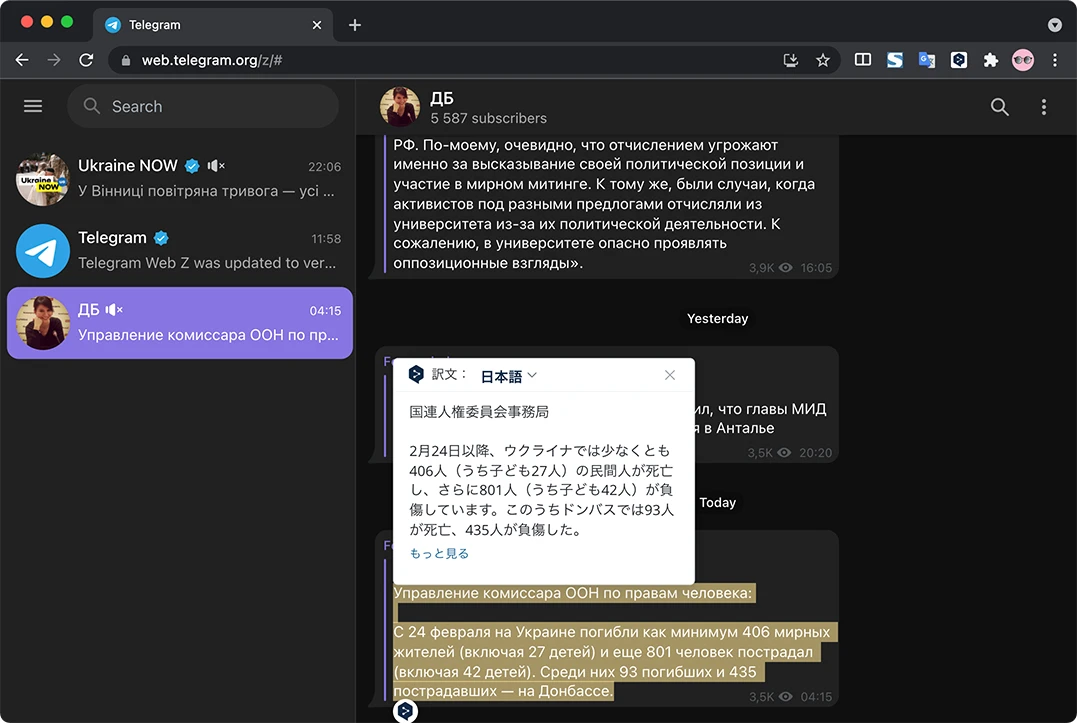Go forward in the browser

click(54, 60)
